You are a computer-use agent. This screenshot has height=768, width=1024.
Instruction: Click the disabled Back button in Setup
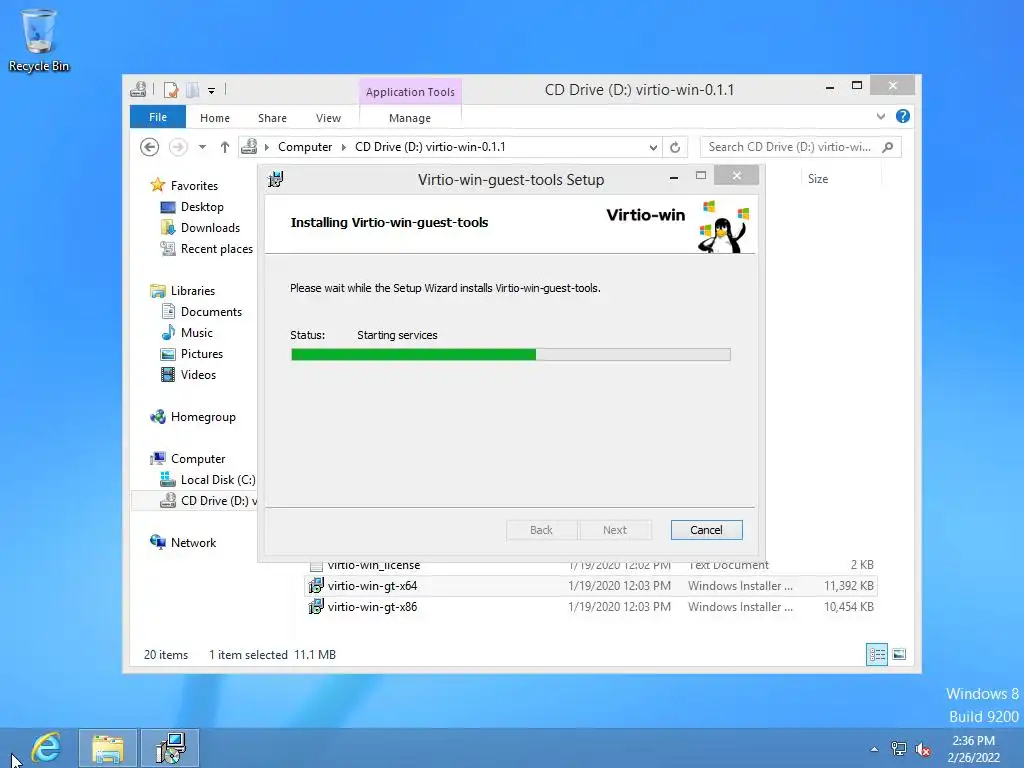[x=541, y=530]
